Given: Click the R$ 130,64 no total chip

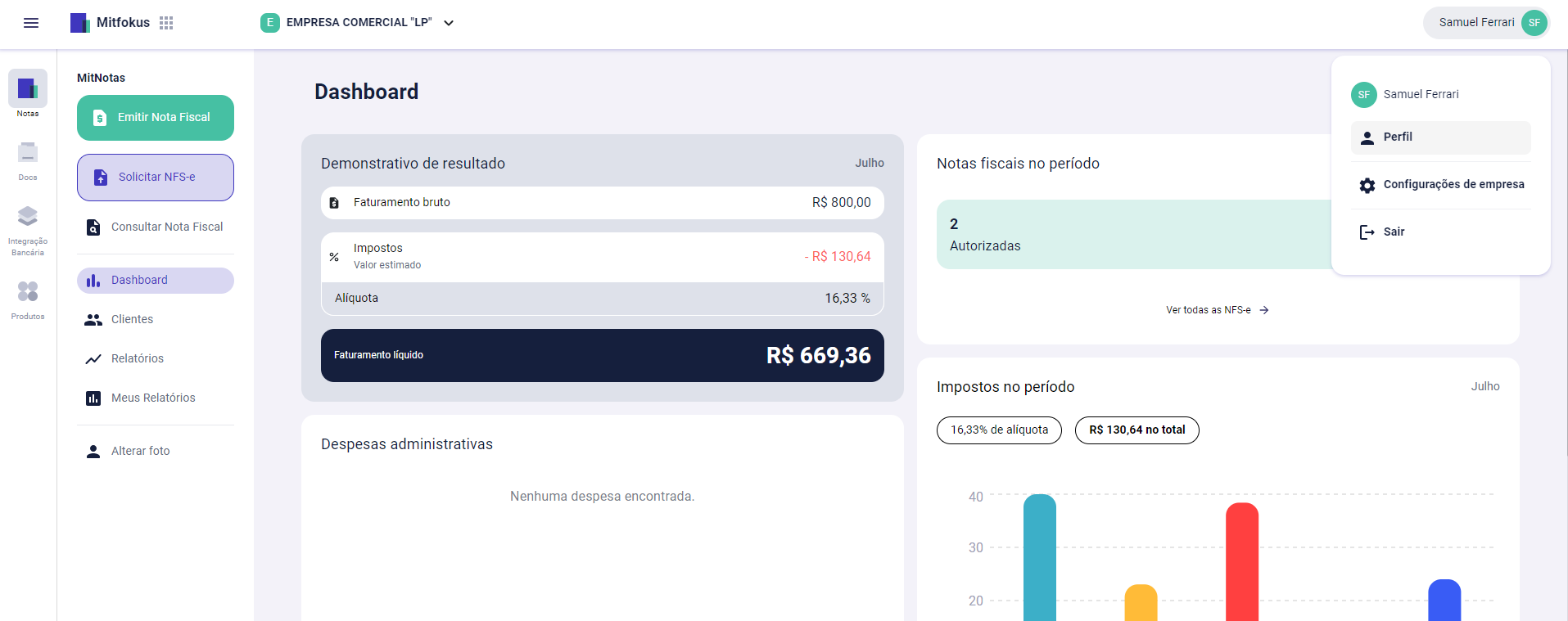Looking at the screenshot, I should point(1137,430).
